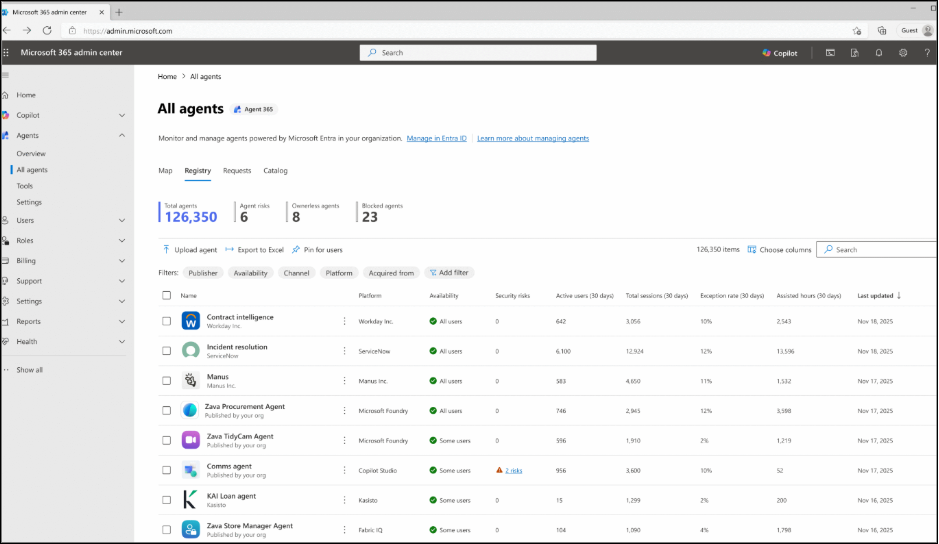The width and height of the screenshot is (939, 544).
Task: Open the app launcher waffle icon
Action: (6, 53)
